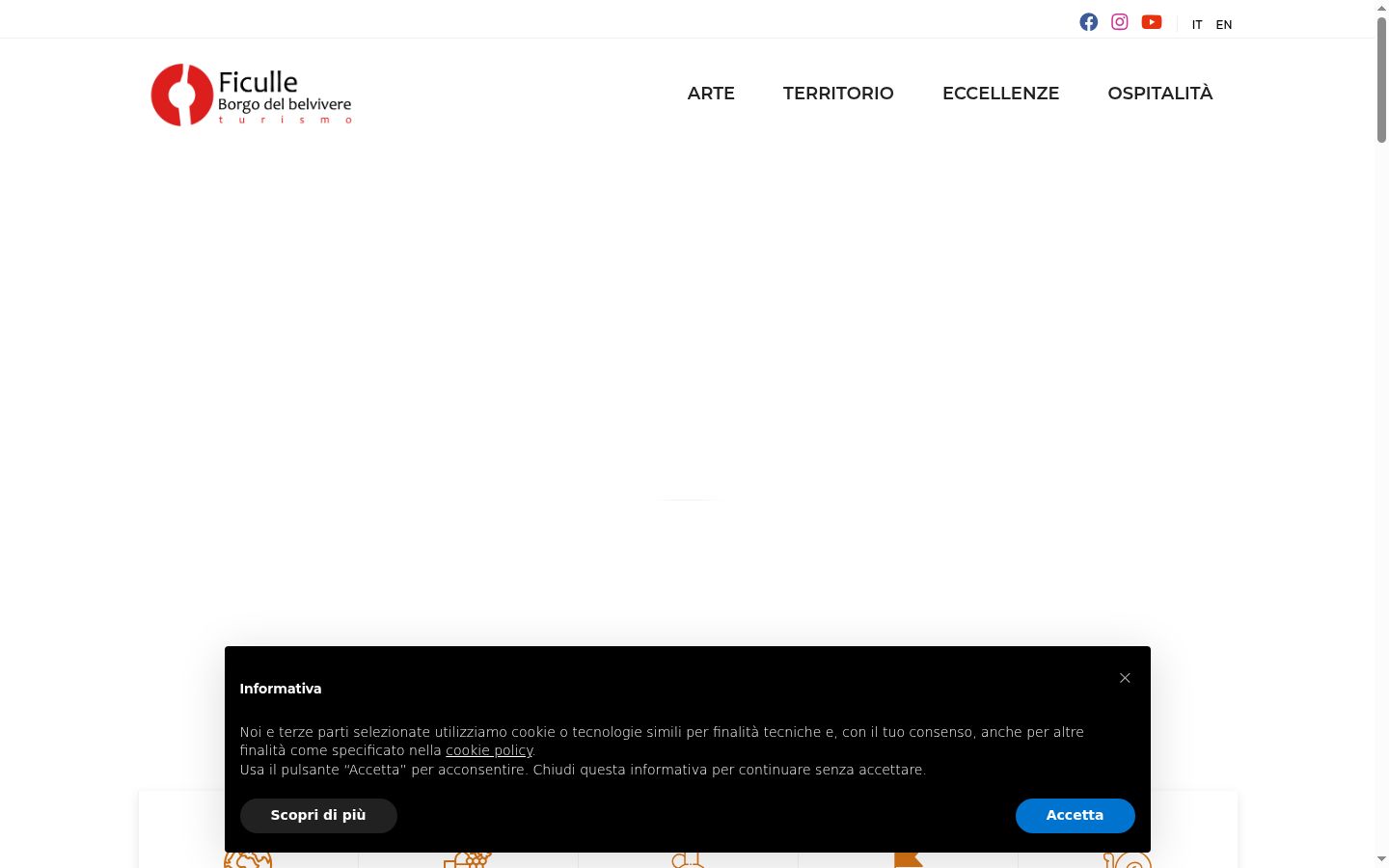Open the ECCELLENZE menu
This screenshot has height=868, width=1389.
pos(1000,94)
